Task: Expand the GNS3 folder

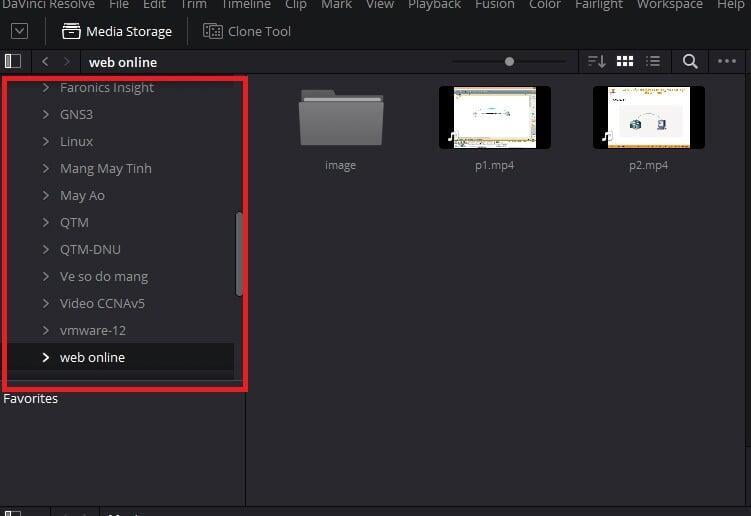Action: pos(46,114)
